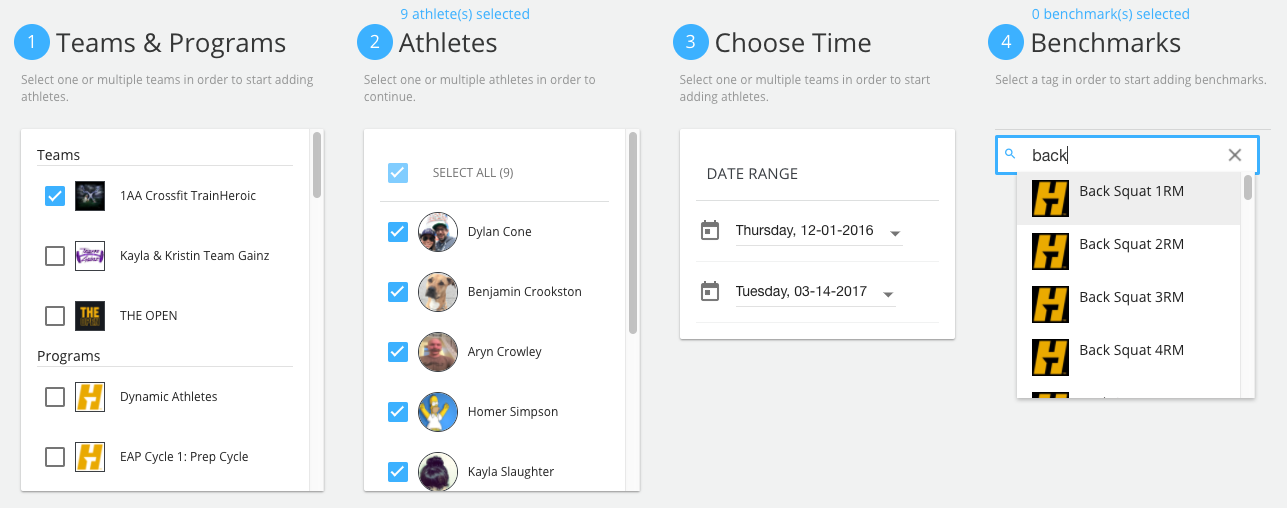Viewport: 1287px width, 508px height.
Task: Click the start date calendar icon
Action: coord(710,231)
